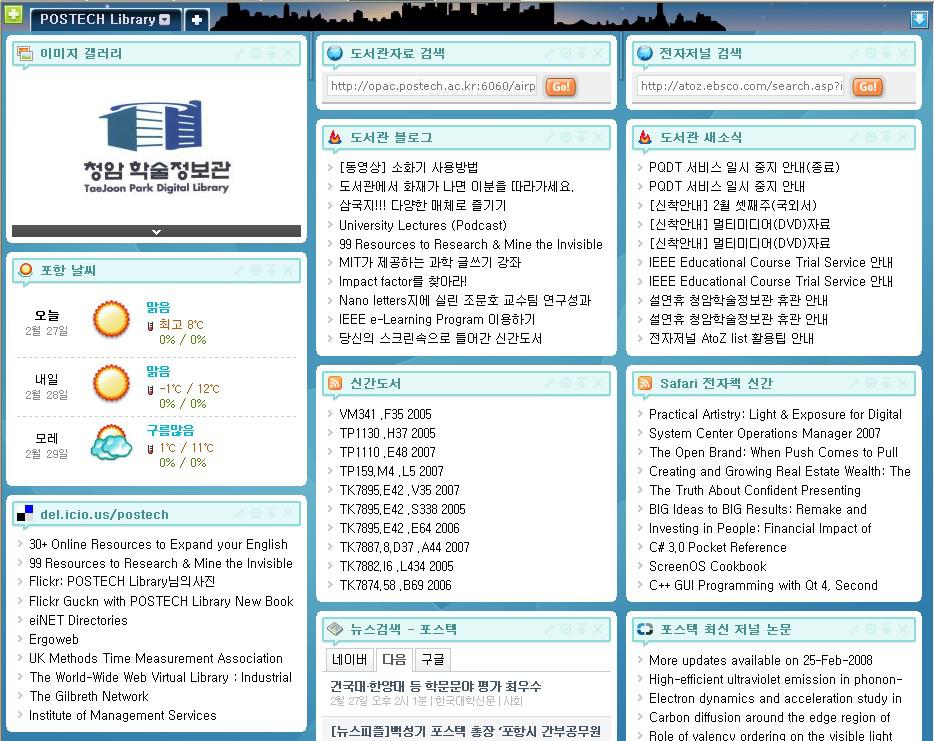Click tomorrow's (내일) sunny weather icon
The image size is (934, 741).
tap(111, 382)
